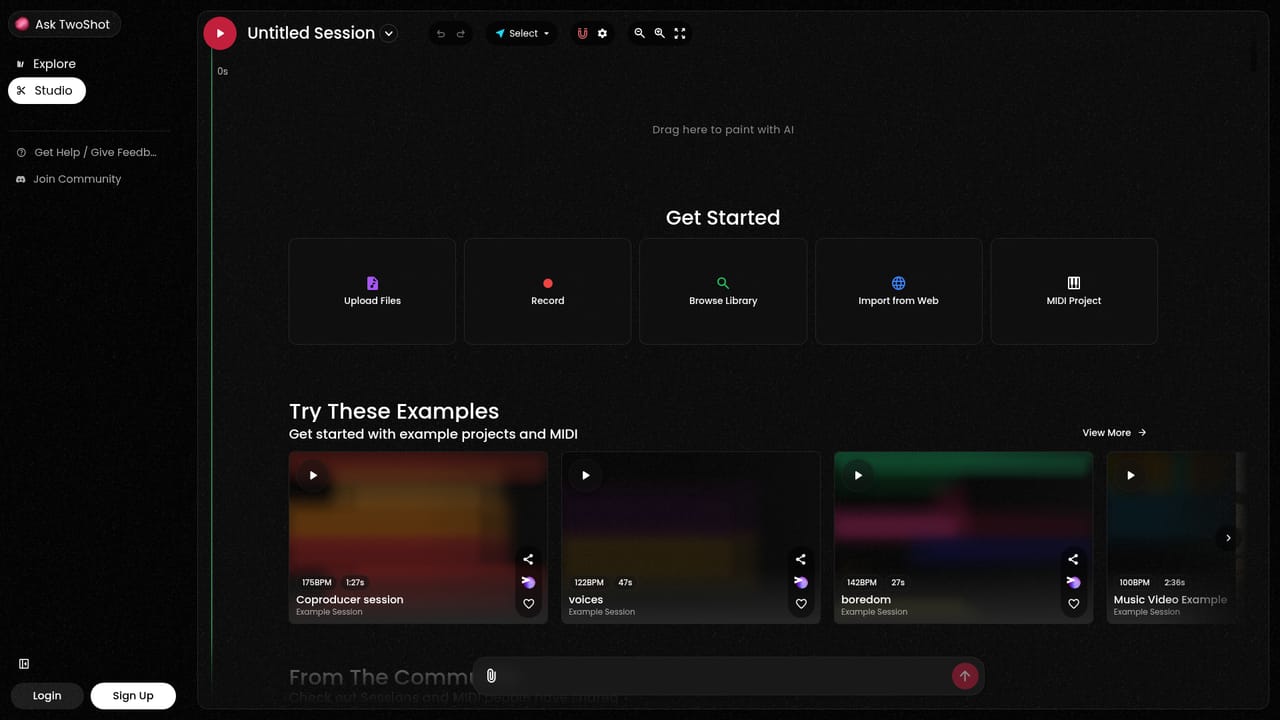The height and width of the screenshot is (720, 1280).
Task: Open the Select tool dropdown
Action: [523, 33]
